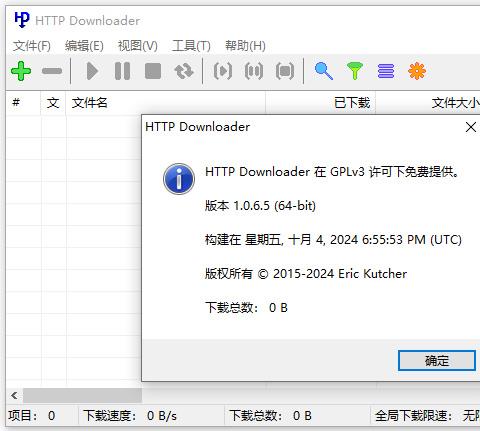Click the Pause all active downloads icon
The image size is (480, 431).
[x=254, y=71]
